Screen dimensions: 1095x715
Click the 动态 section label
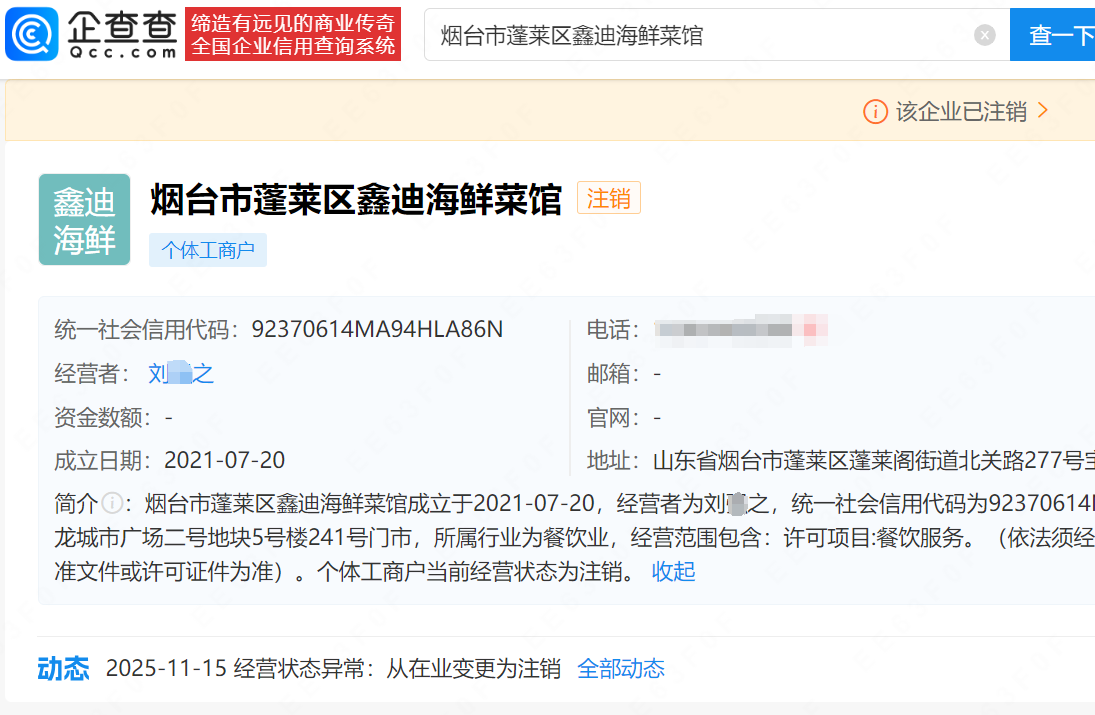point(63,668)
